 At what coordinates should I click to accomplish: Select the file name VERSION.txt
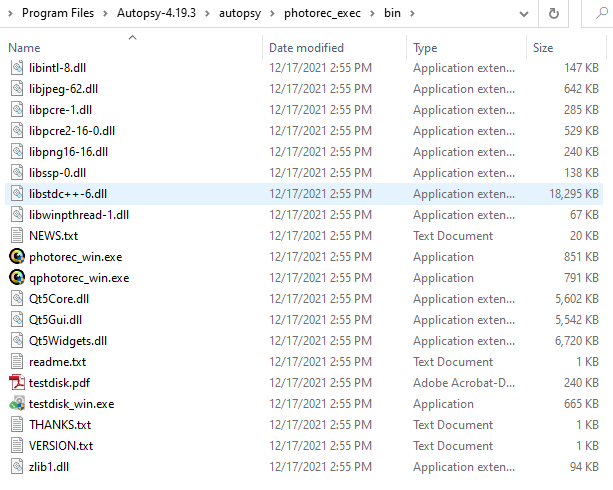[61, 446]
